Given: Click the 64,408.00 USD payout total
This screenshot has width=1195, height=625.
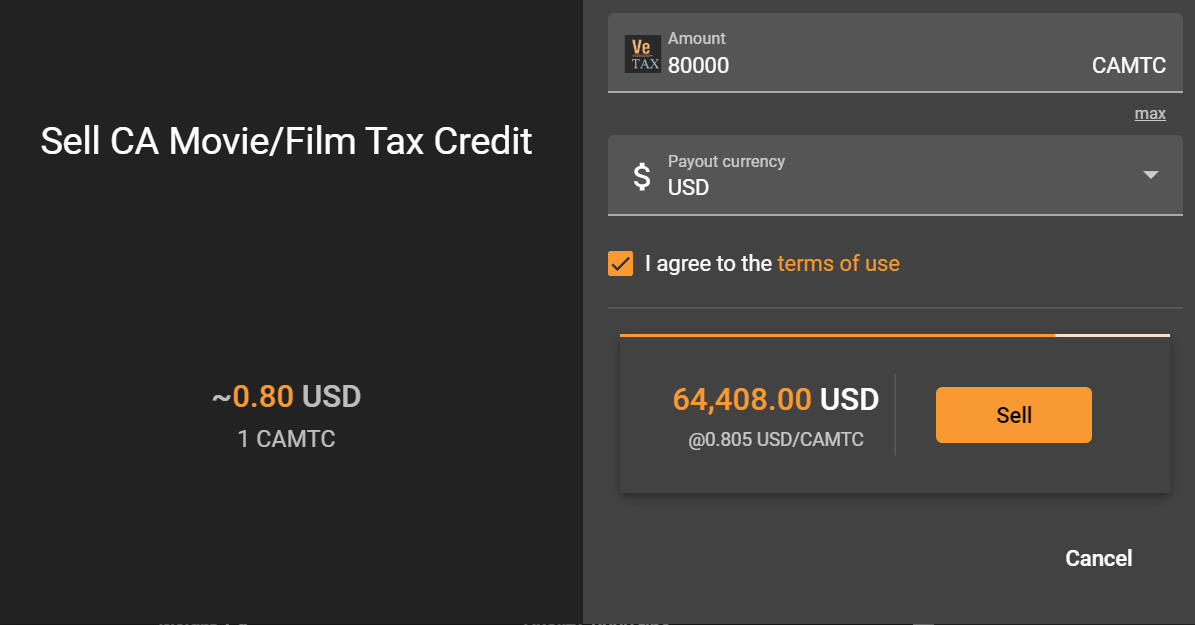Looking at the screenshot, I should 775,400.
